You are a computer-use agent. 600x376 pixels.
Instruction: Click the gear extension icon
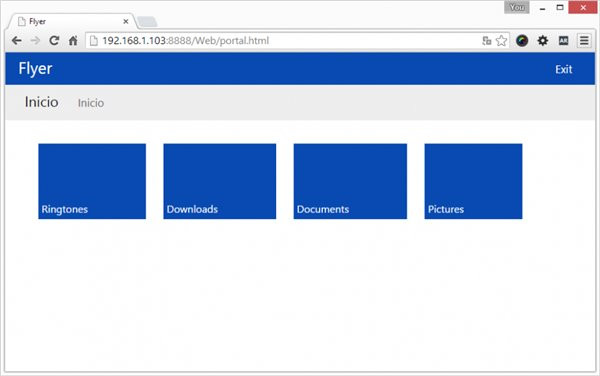pos(543,41)
